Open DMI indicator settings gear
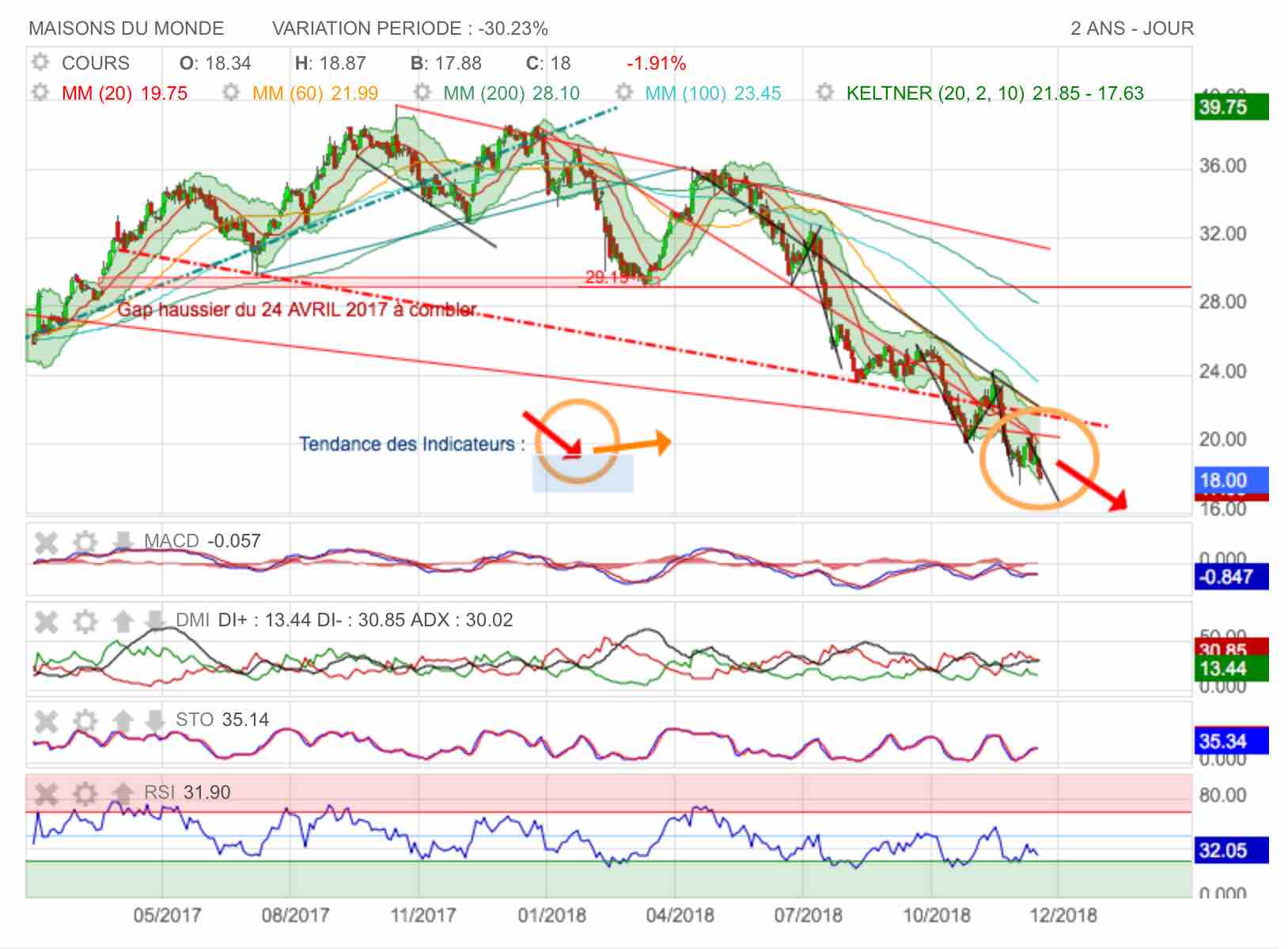The width and height of the screenshot is (1288, 949). point(85,622)
